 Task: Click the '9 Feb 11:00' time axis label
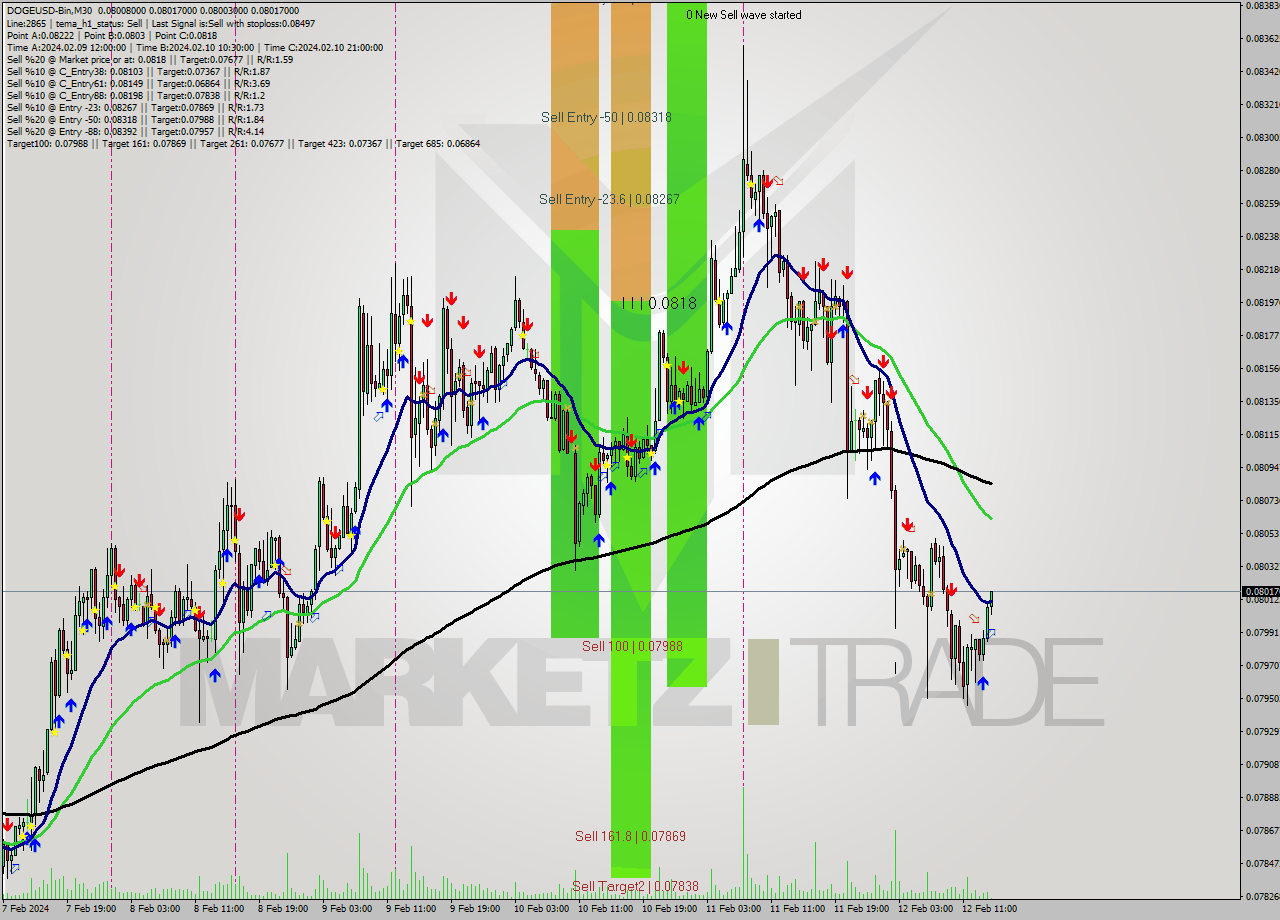tap(411, 909)
